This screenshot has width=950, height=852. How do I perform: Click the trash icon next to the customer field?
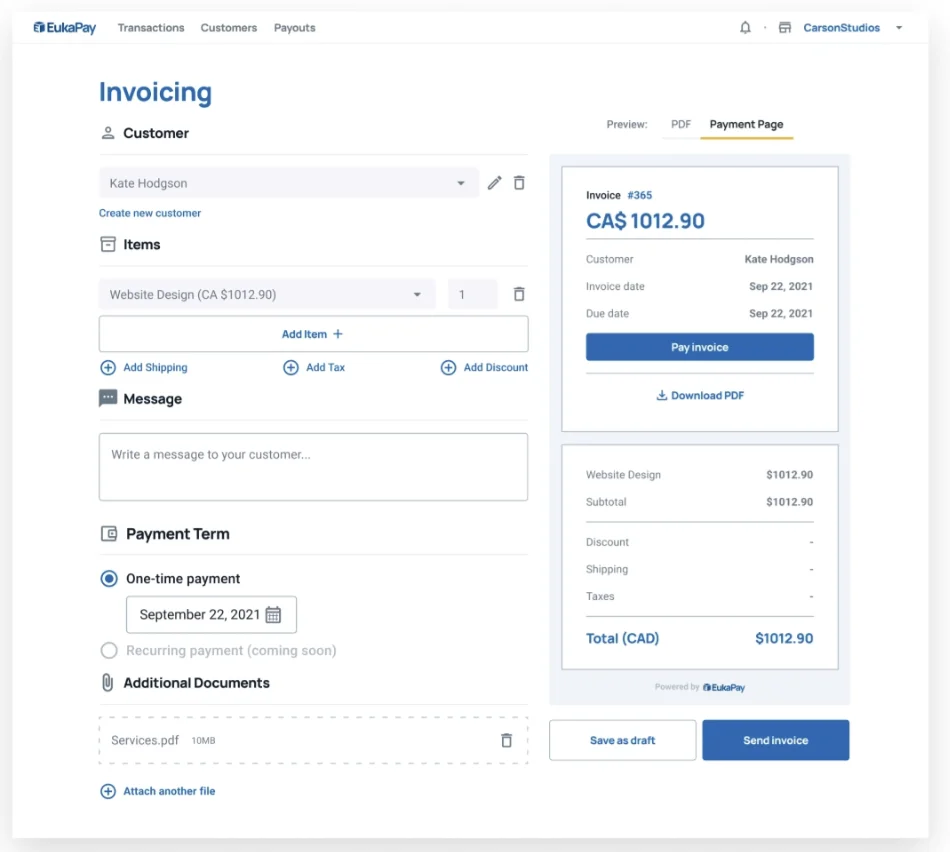click(519, 183)
